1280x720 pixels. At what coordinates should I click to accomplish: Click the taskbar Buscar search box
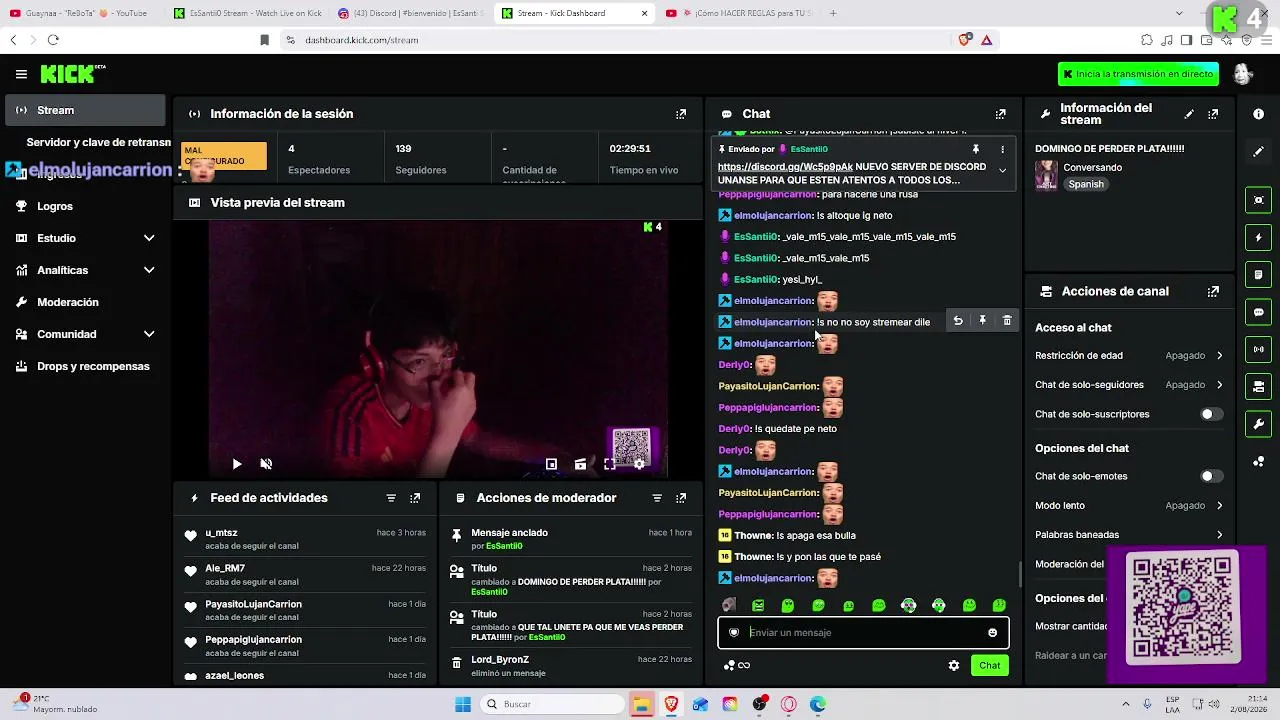(552, 704)
